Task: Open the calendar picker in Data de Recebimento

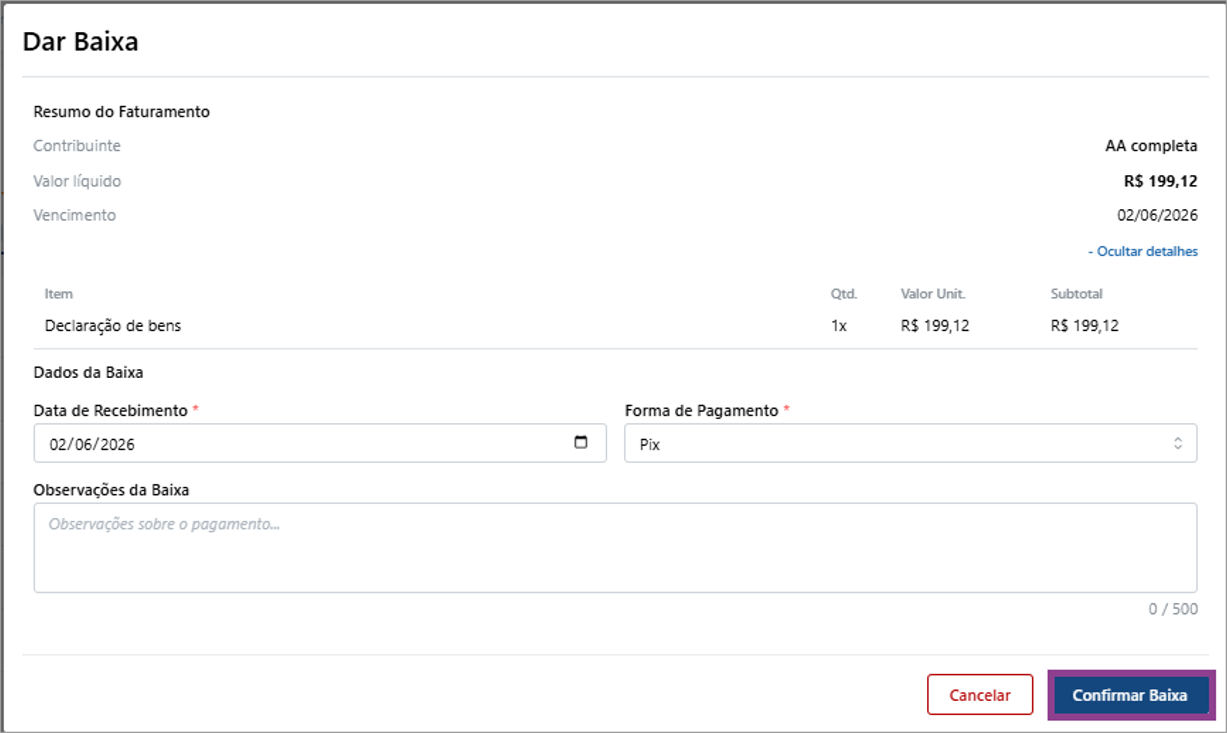Action: pyautogui.click(x=581, y=443)
